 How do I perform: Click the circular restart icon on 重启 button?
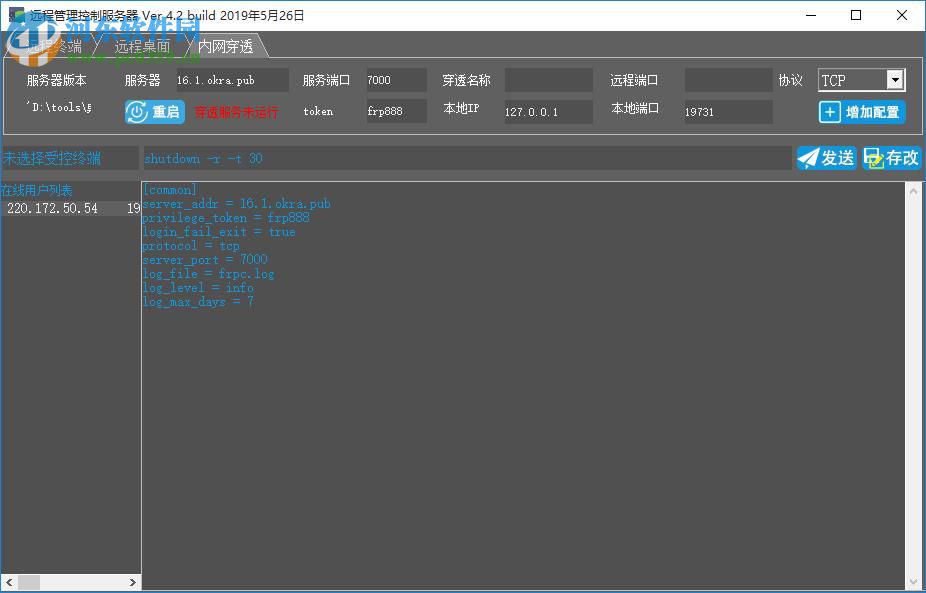pyautogui.click(x=139, y=112)
